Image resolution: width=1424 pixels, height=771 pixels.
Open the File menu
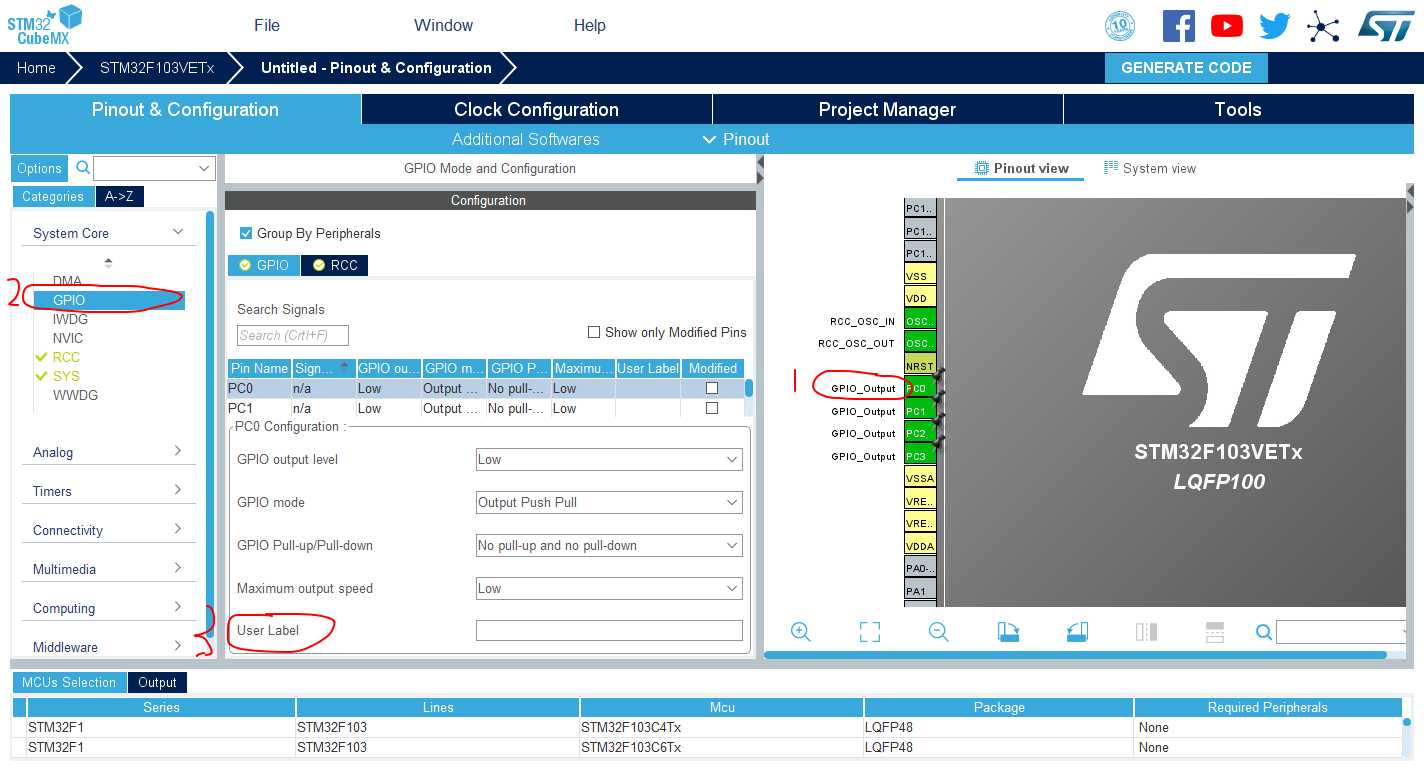point(267,25)
